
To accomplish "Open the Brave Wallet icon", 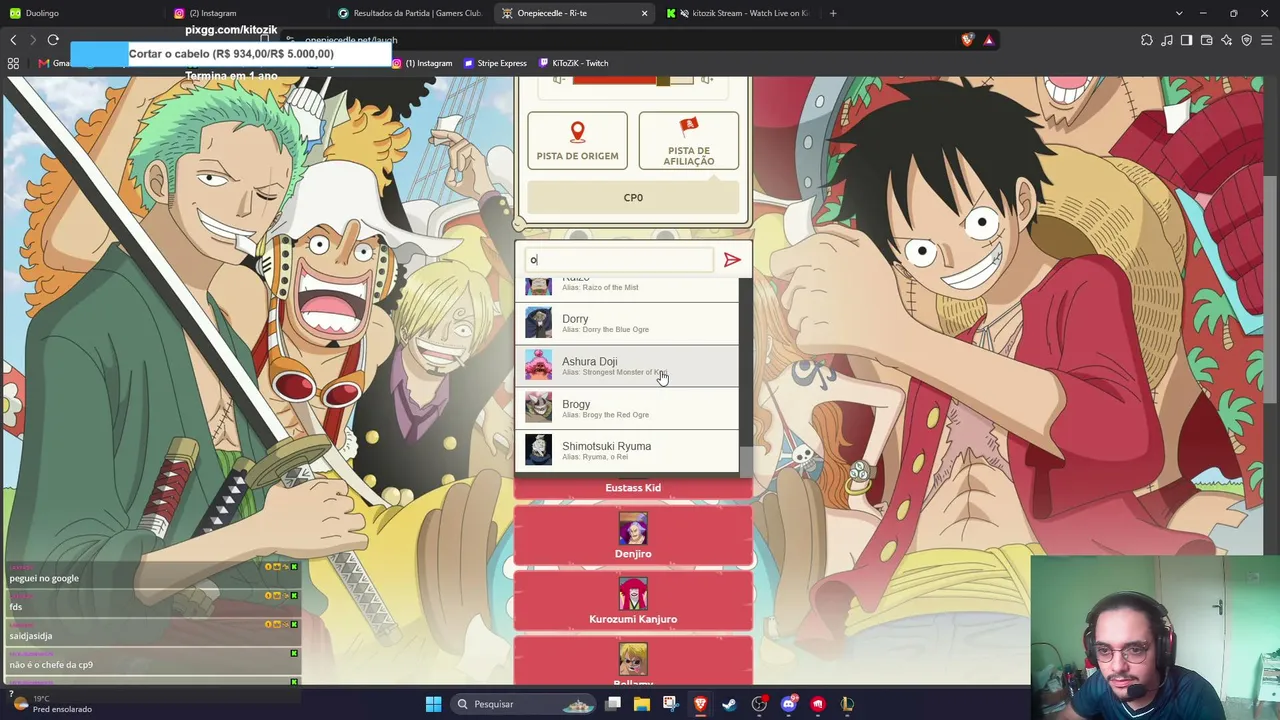I will [x=1206, y=40].
